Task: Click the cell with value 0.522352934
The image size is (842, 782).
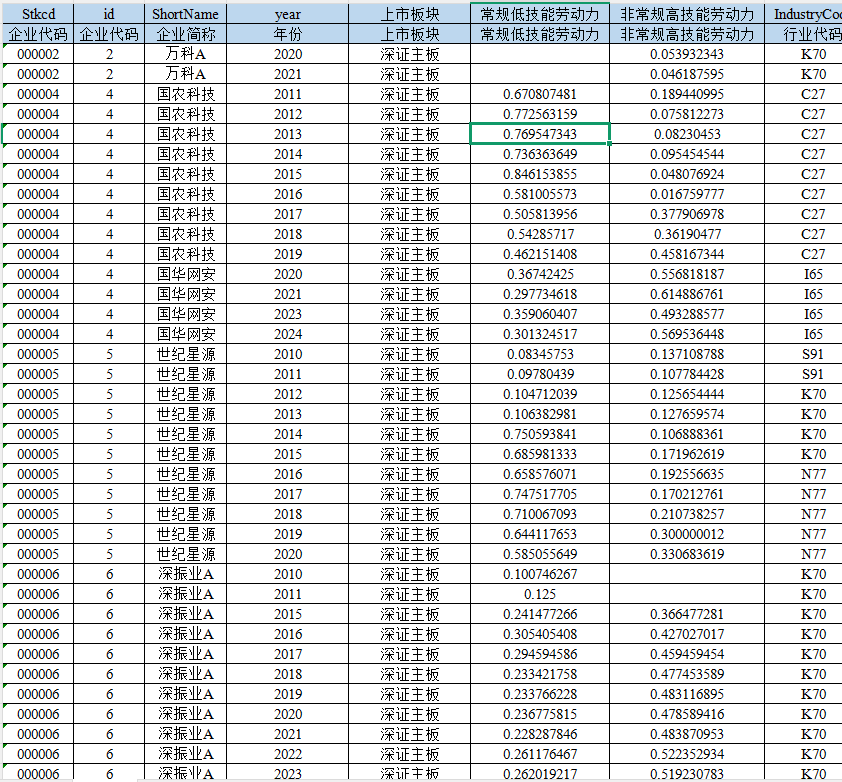Action: (686, 754)
